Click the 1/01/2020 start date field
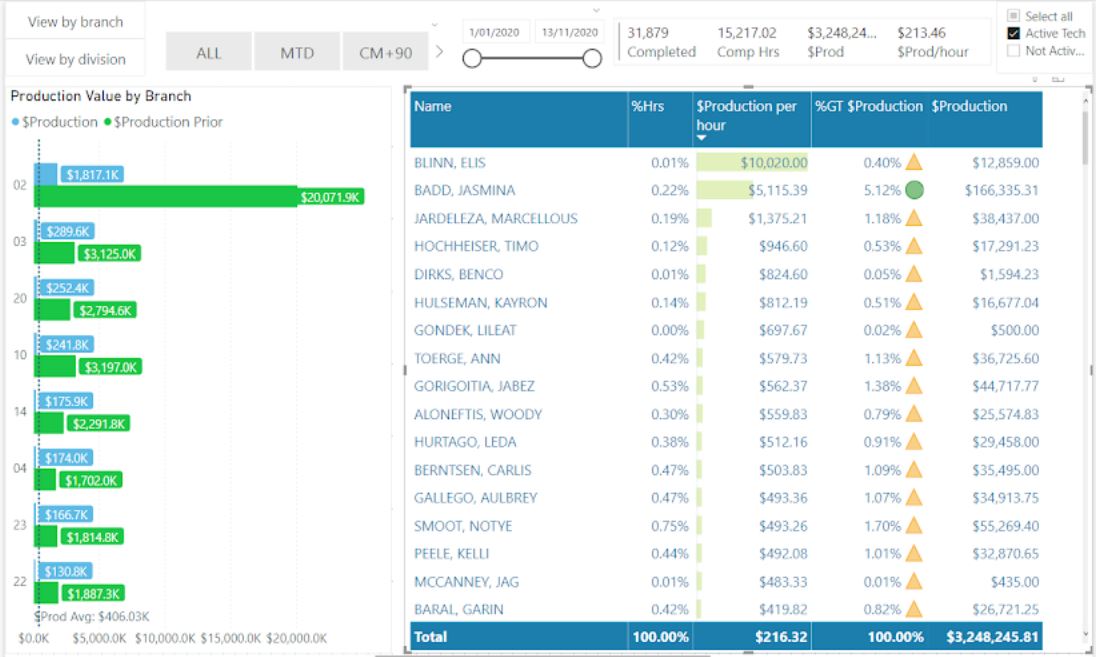 point(496,31)
